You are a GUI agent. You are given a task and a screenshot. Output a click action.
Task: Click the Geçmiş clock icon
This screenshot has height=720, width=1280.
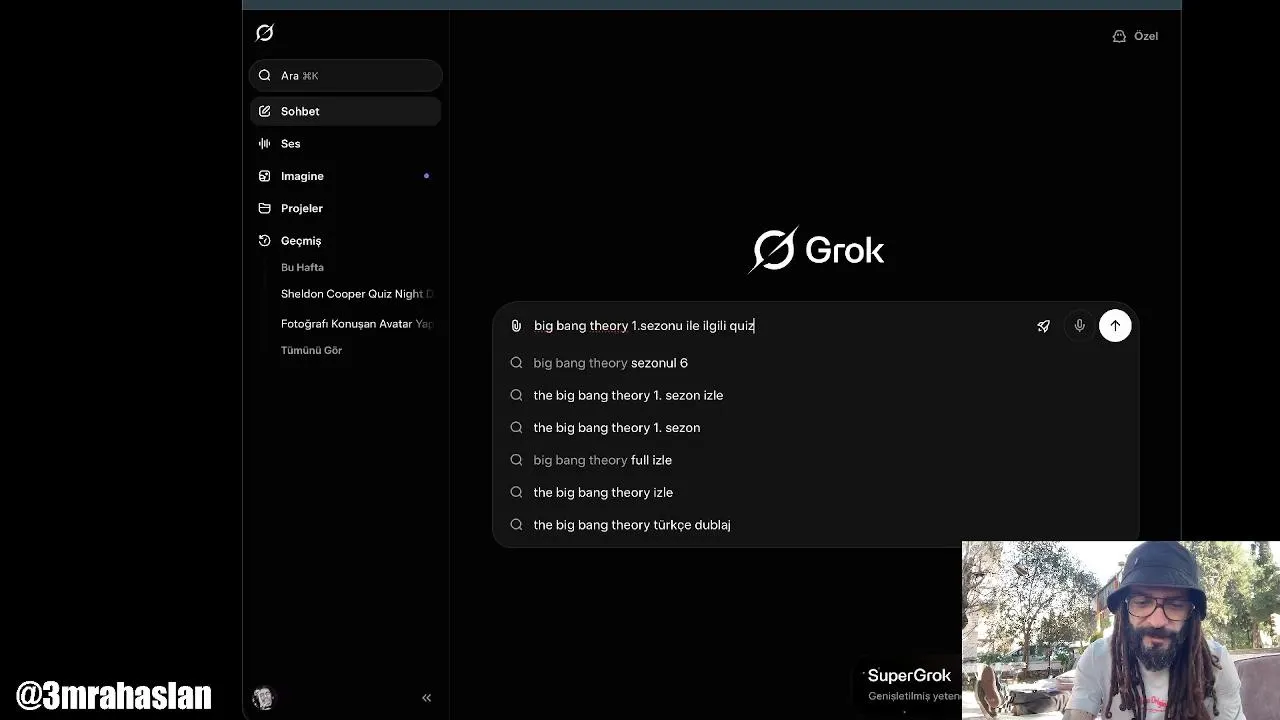click(264, 240)
